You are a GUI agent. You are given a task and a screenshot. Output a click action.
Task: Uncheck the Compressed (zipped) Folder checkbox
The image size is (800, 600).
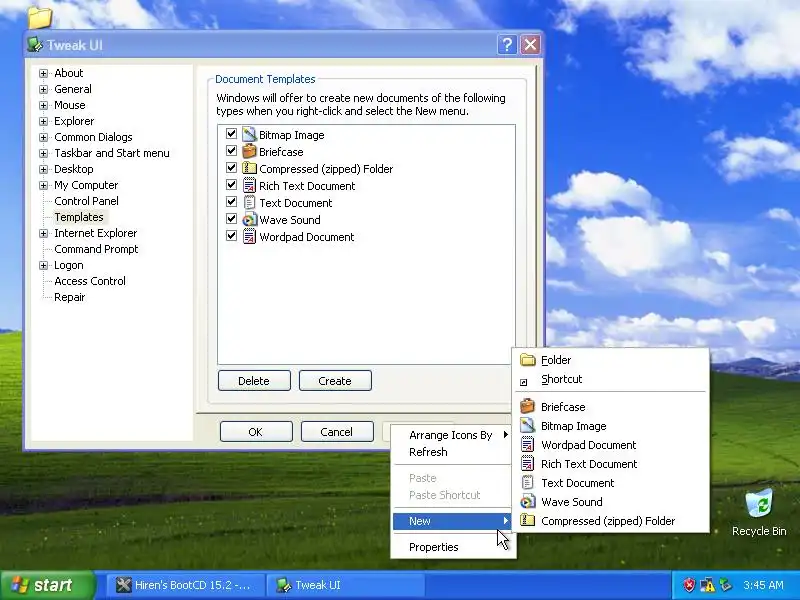coord(232,168)
